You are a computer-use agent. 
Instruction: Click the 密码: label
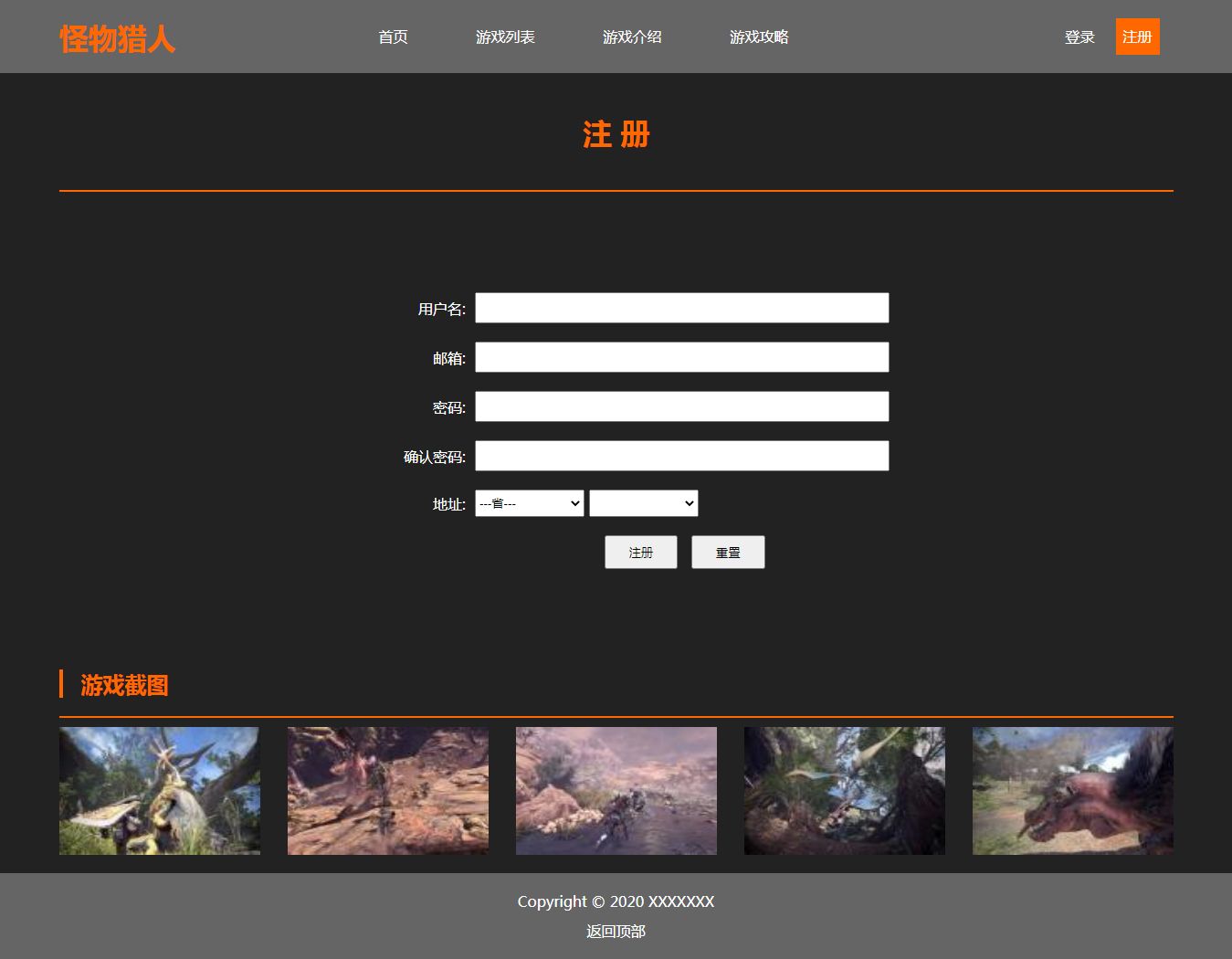(449, 408)
